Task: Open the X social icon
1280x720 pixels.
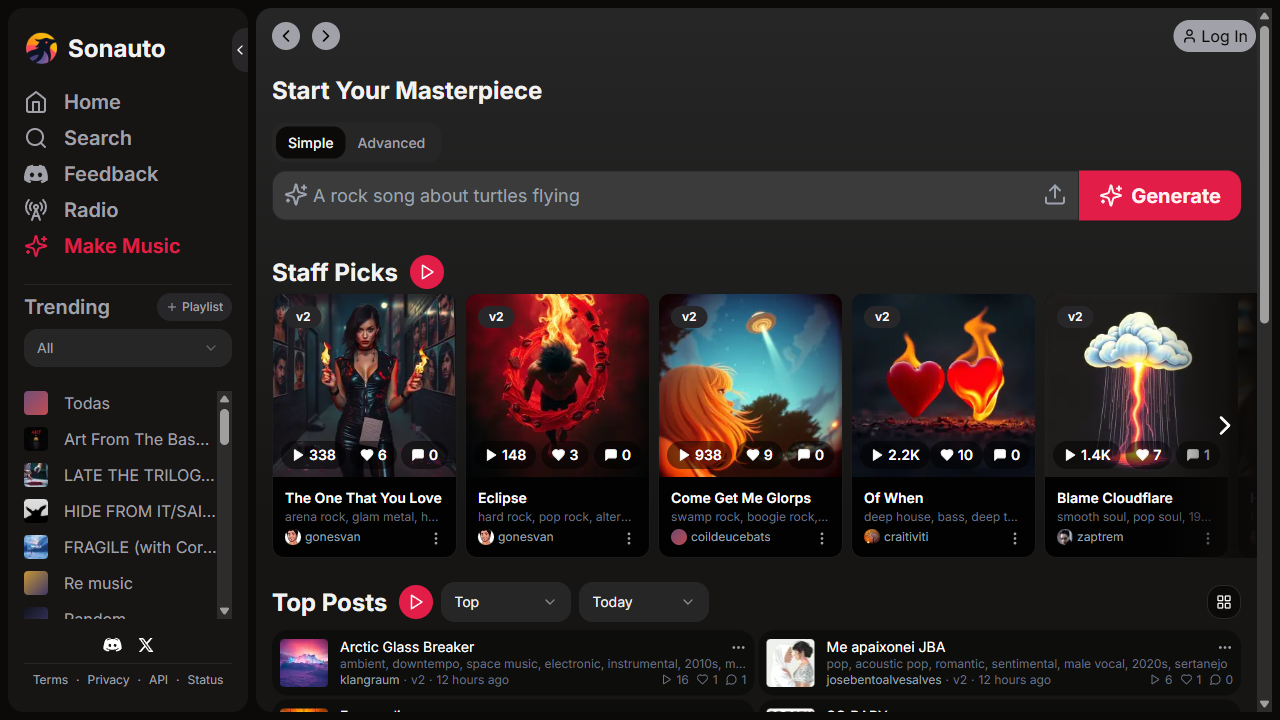Action: point(146,645)
